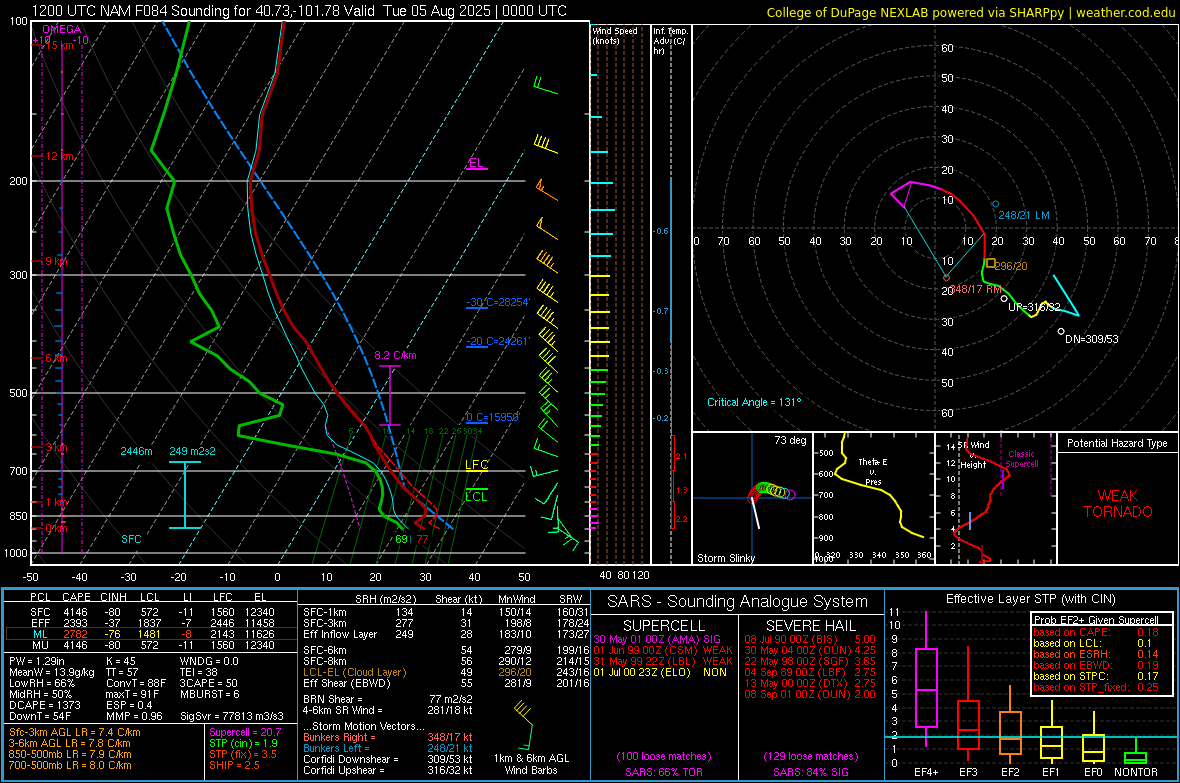Click the 08 Jul 90 00Z (BIS) hail analogue

[810, 639]
